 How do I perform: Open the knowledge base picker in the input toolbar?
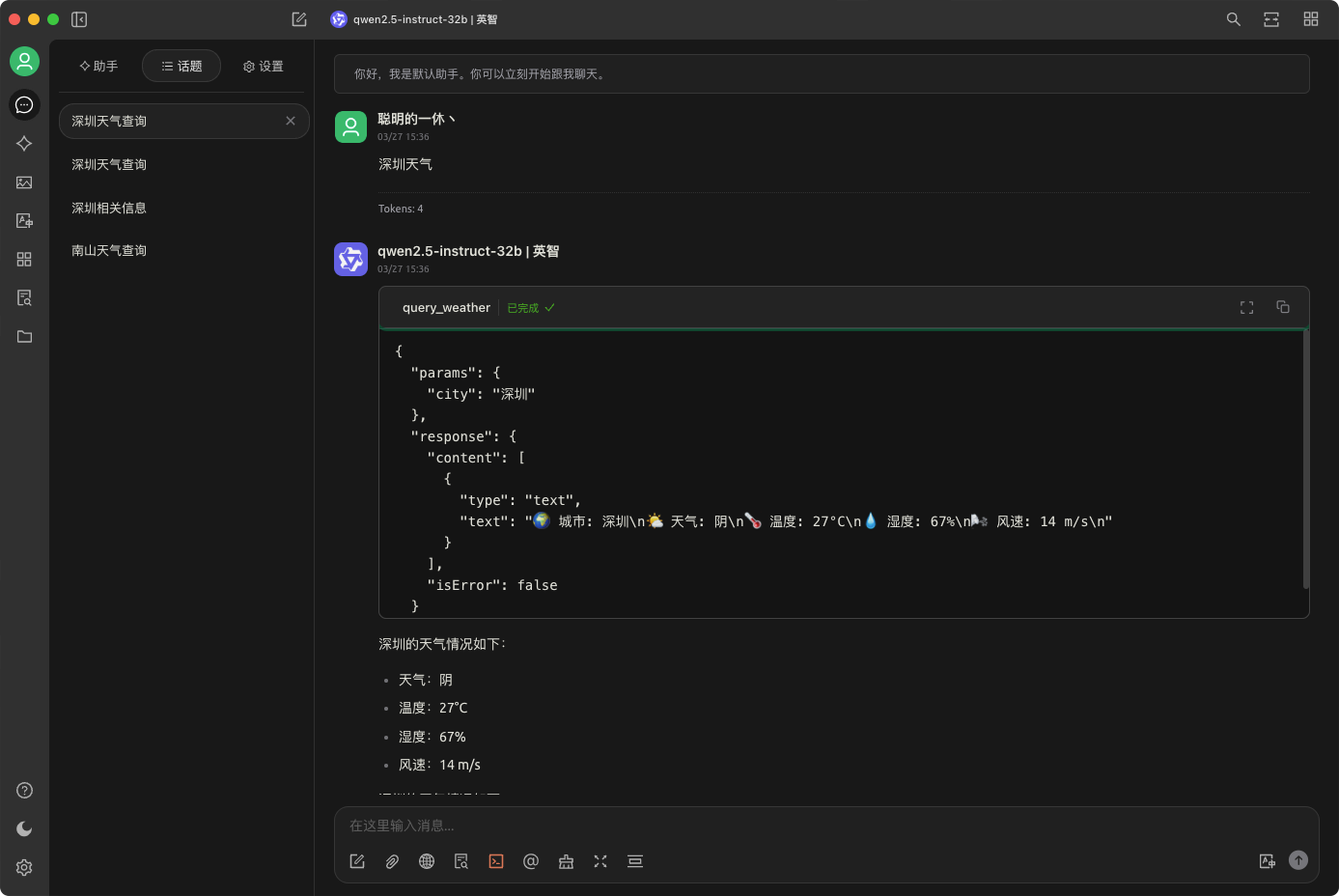461,861
